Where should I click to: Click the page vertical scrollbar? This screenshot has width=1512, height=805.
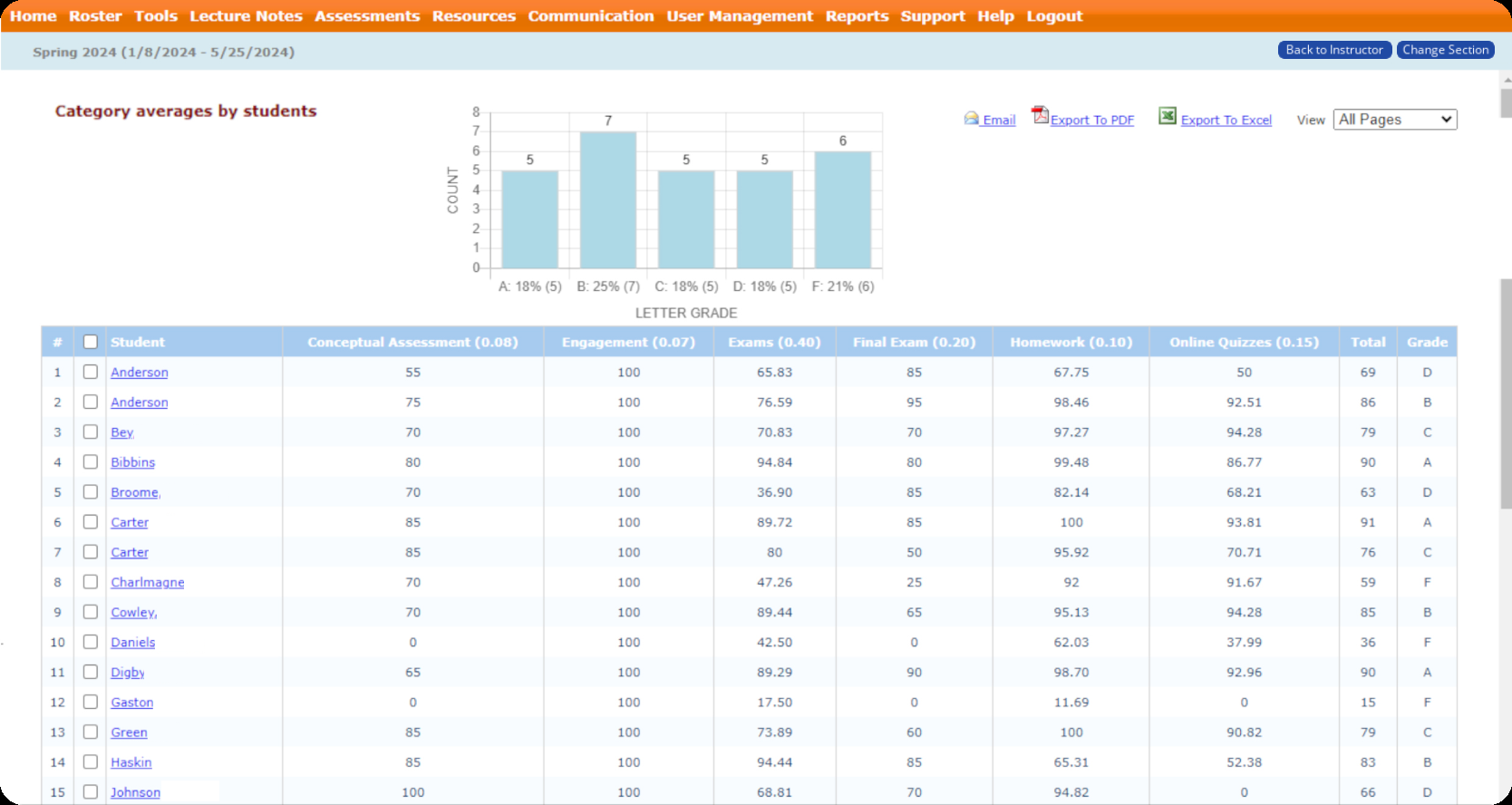(x=1505, y=393)
